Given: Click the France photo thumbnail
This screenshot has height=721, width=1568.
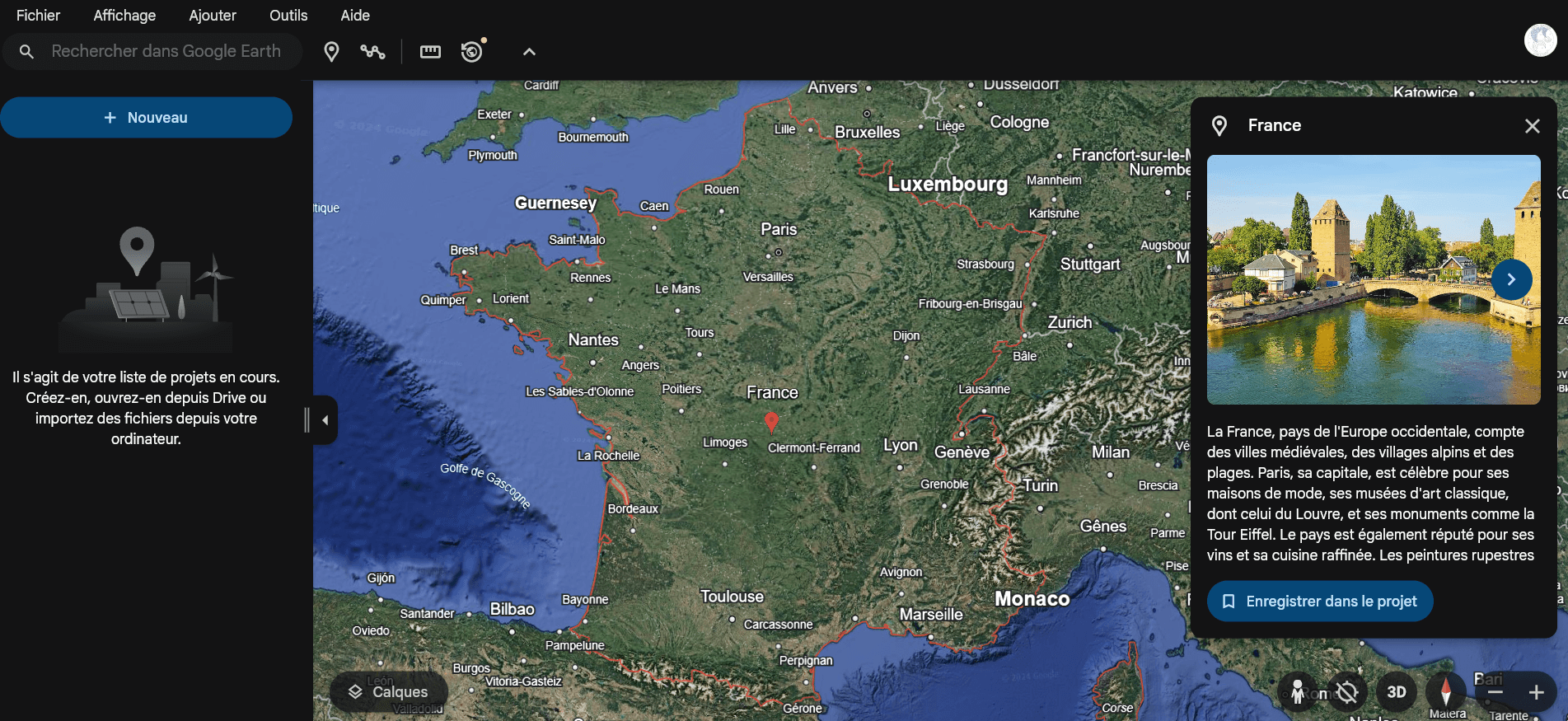Looking at the screenshot, I should (1374, 279).
